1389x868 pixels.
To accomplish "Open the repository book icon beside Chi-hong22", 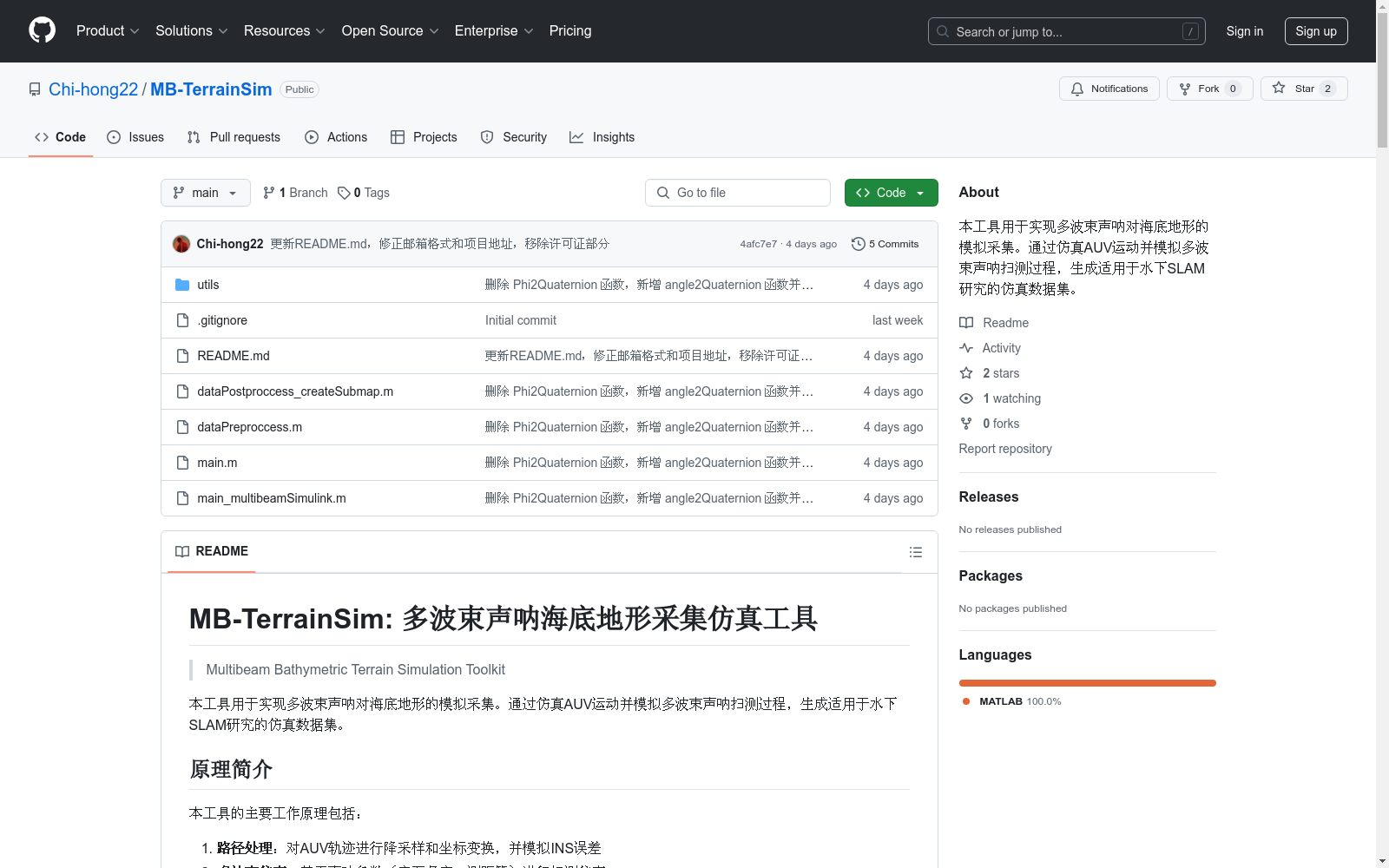I will point(35,89).
